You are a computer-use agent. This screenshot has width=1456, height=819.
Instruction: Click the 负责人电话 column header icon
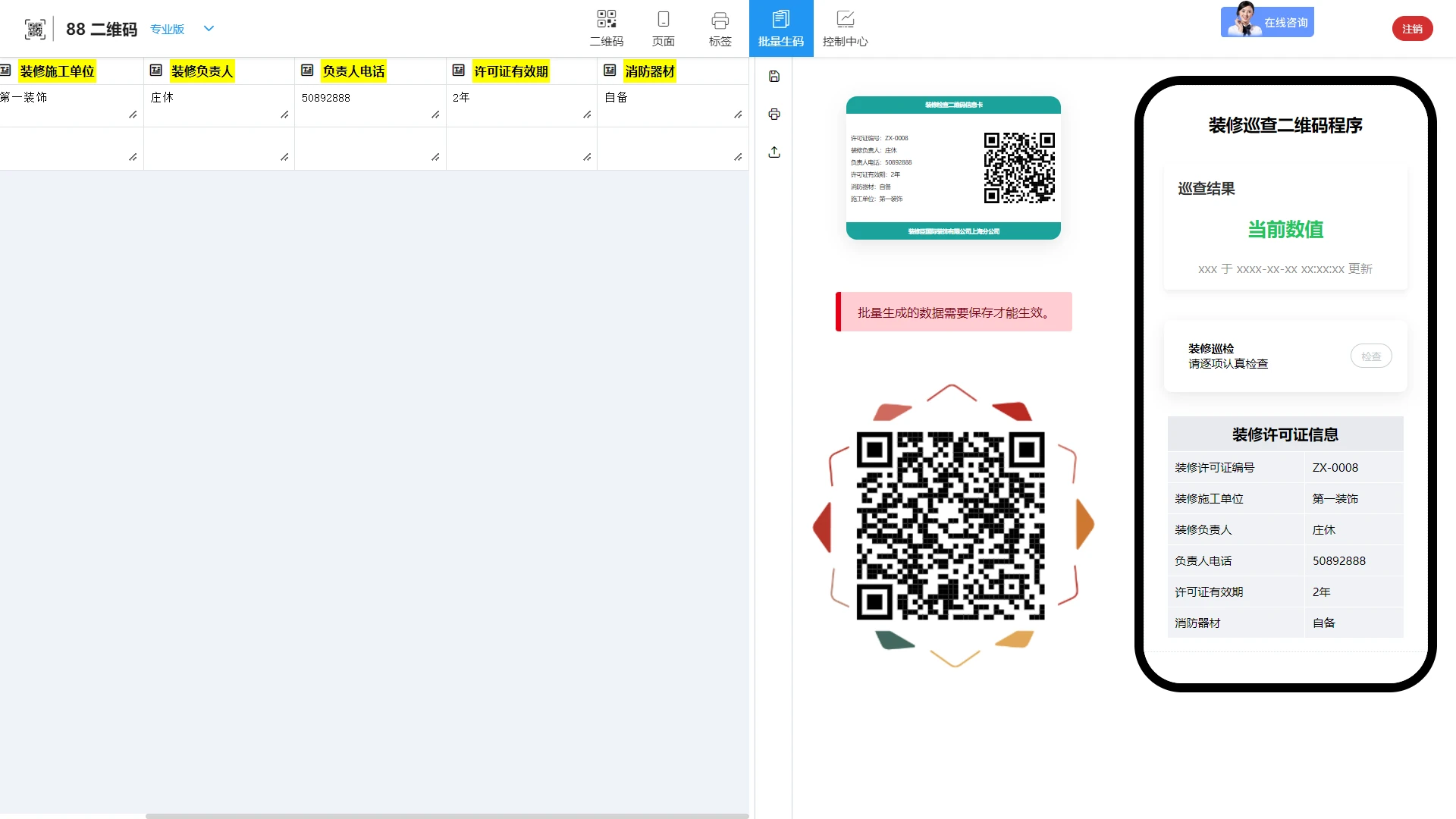coord(307,71)
